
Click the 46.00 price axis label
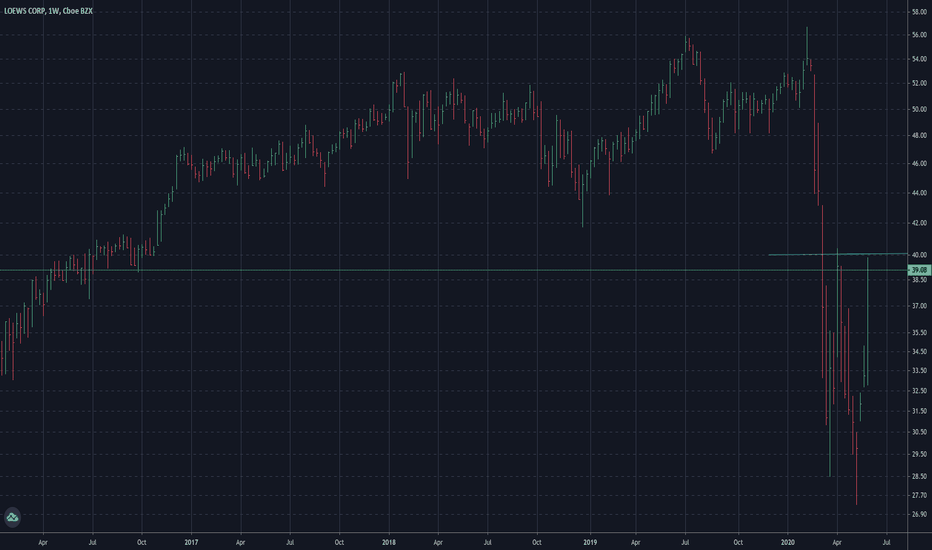(x=919, y=164)
